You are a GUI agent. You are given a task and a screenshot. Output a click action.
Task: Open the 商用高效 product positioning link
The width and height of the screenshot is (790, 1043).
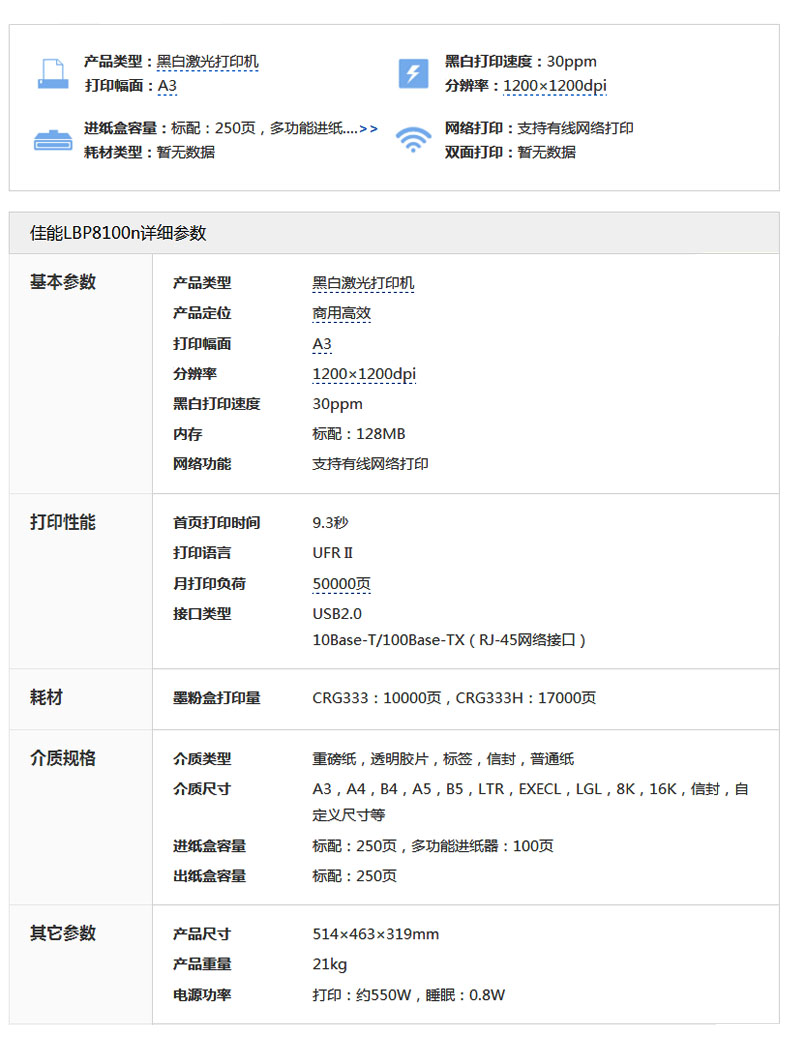(x=341, y=313)
